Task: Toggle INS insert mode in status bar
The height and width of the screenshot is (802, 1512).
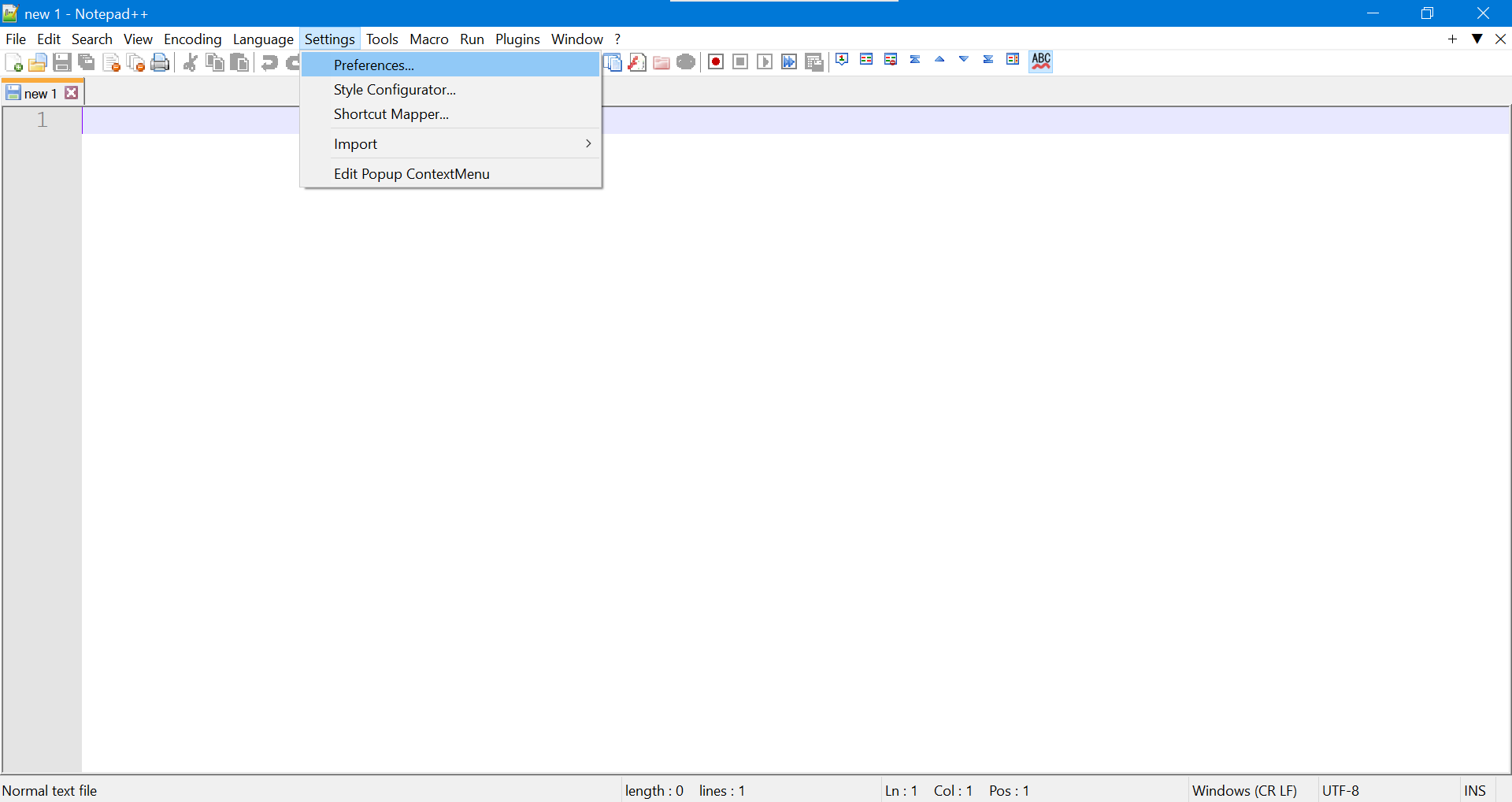Action: coord(1474,790)
